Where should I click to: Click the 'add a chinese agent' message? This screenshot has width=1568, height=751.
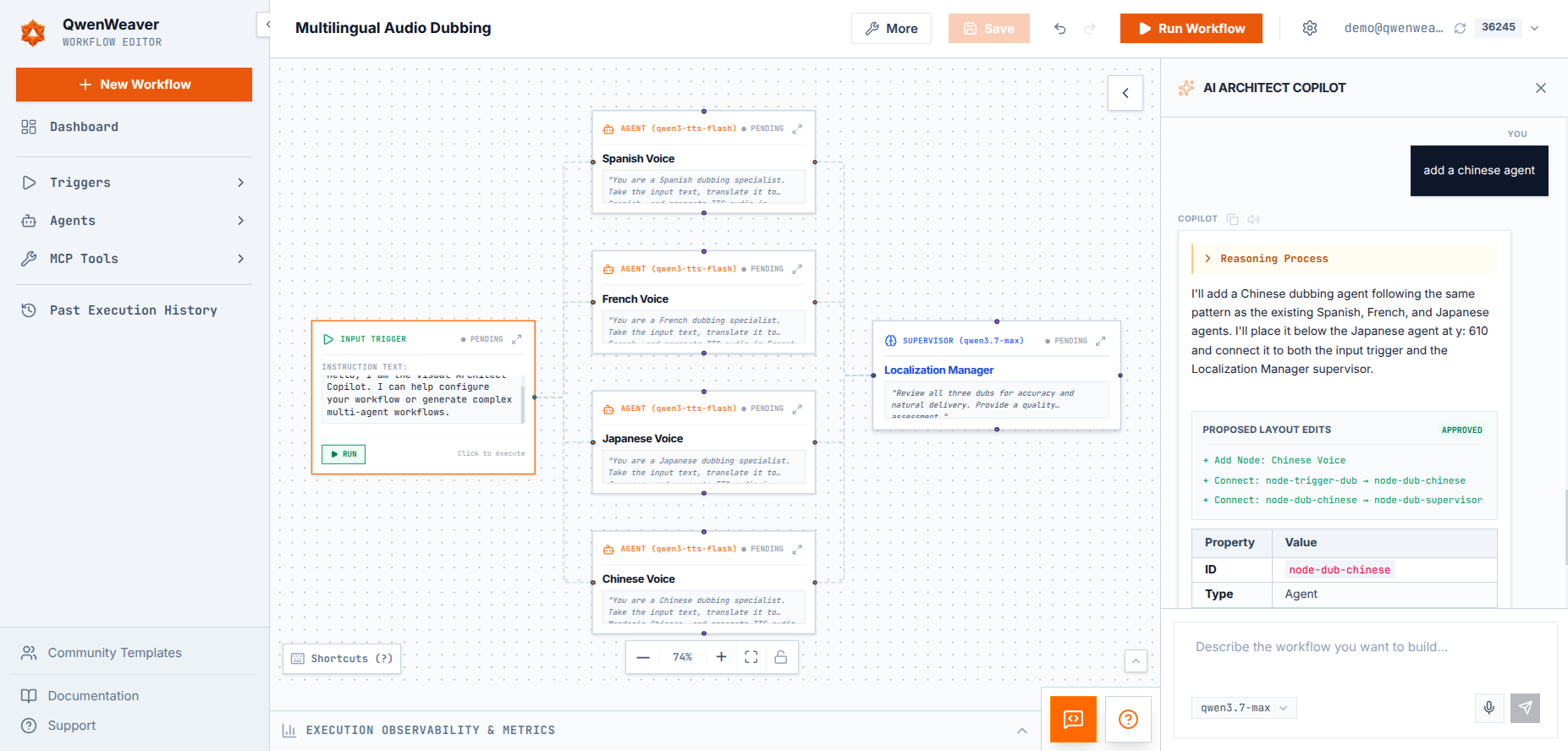(x=1479, y=171)
